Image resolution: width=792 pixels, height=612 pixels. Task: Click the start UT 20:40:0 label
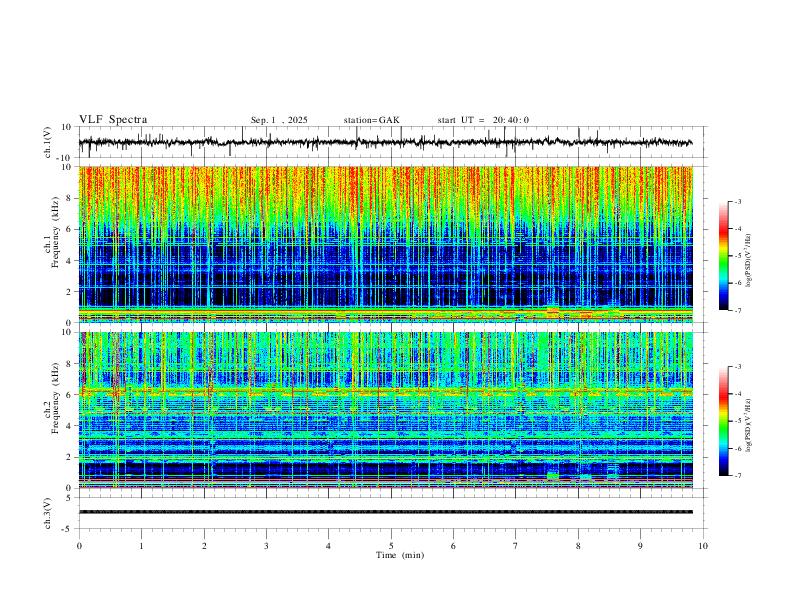pyautogui.click(x=483, y=120)
